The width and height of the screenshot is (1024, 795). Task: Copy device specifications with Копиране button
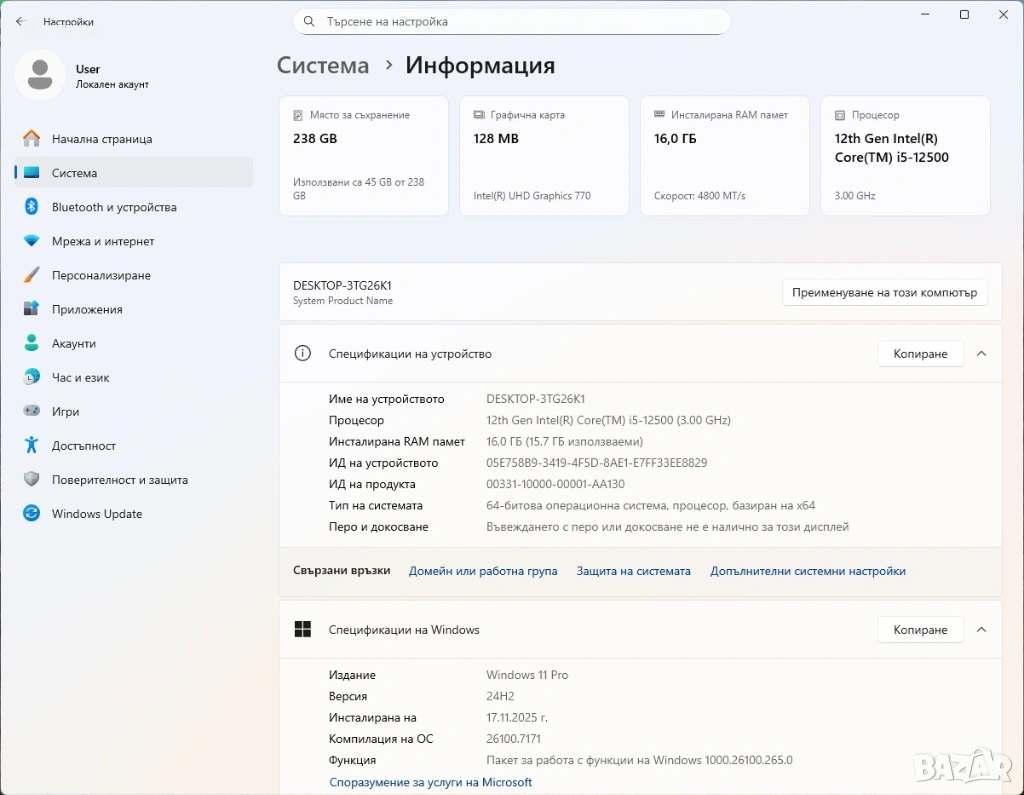click(x=919, y=354)
